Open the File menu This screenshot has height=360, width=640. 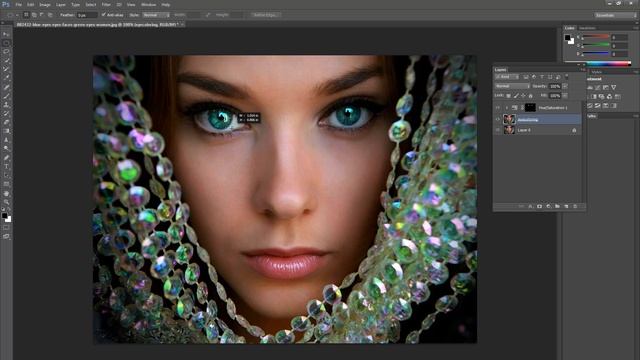coord(18,5)
